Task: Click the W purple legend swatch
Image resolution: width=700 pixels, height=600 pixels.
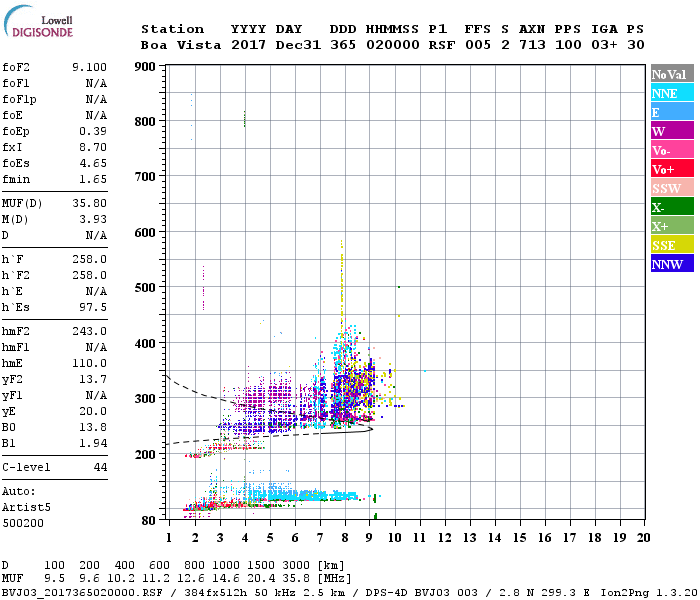Action: pos(672,130)
